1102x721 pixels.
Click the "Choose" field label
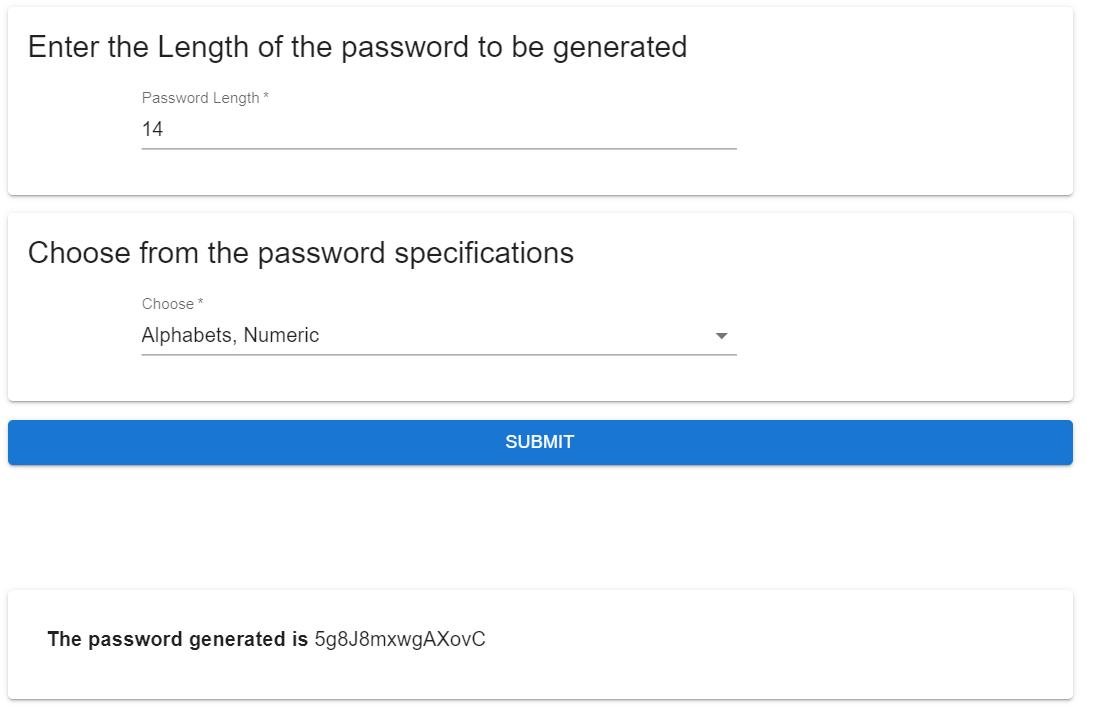pyautogui.click(x=168, y=304)
